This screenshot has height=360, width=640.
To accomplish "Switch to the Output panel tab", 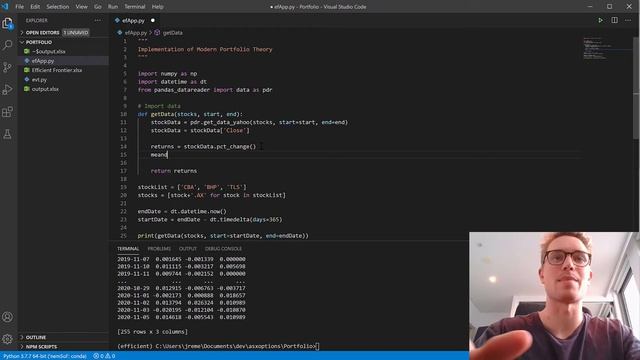I will click(x=188, y=249).
